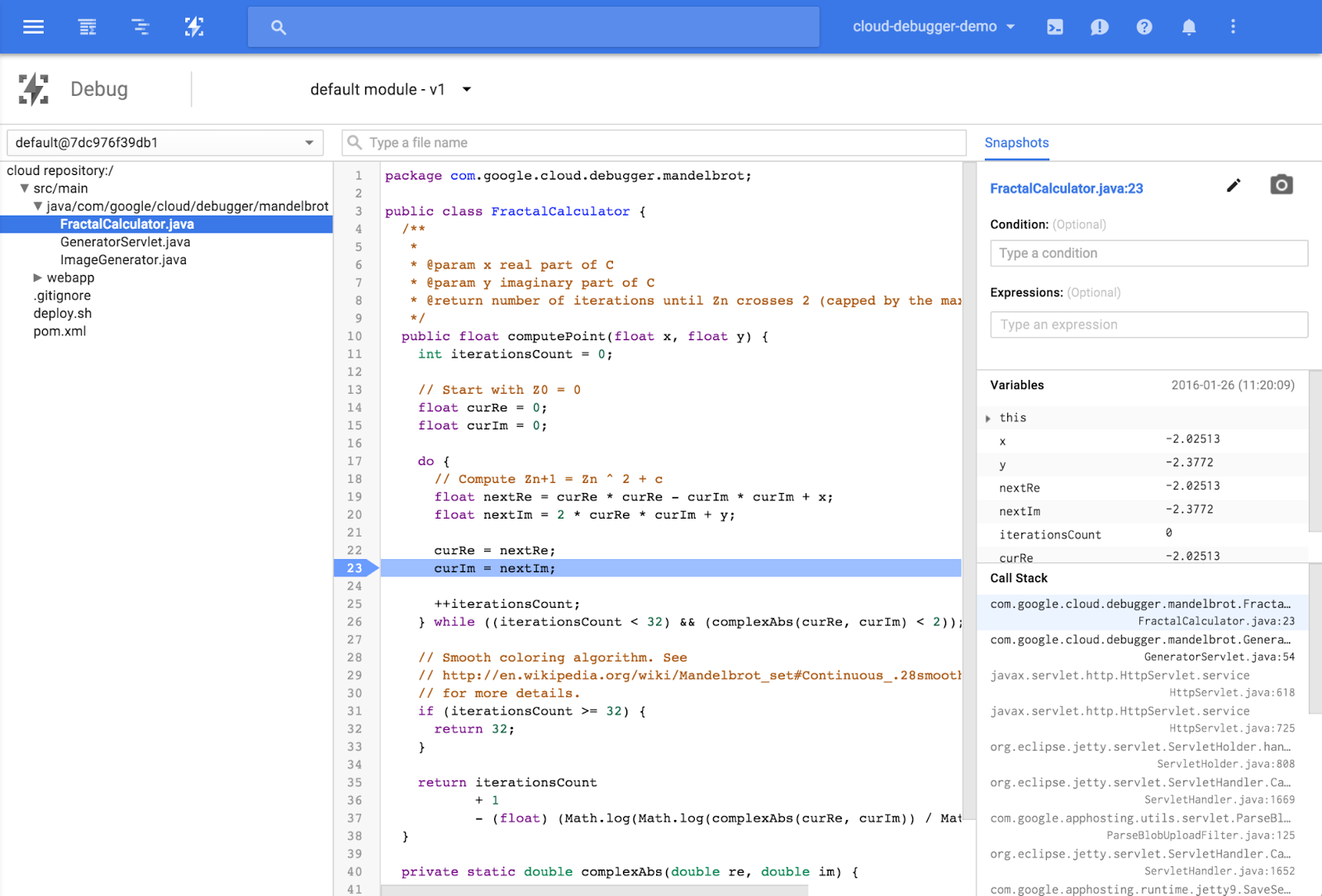Open the deploy.sh file

point(63,314)
